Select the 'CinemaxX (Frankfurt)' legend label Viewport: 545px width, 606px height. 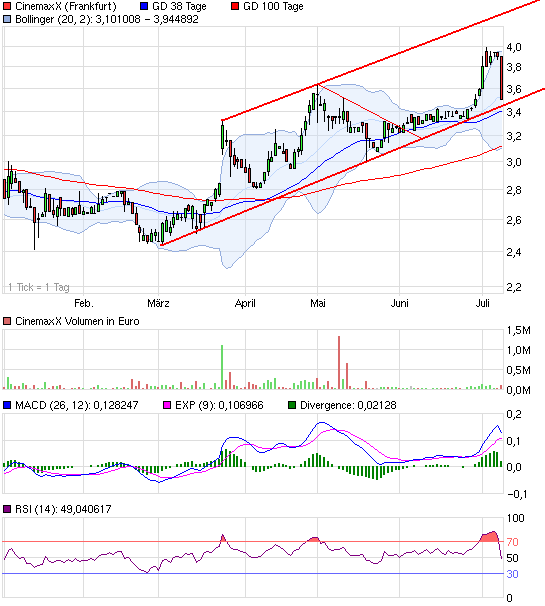66,7
